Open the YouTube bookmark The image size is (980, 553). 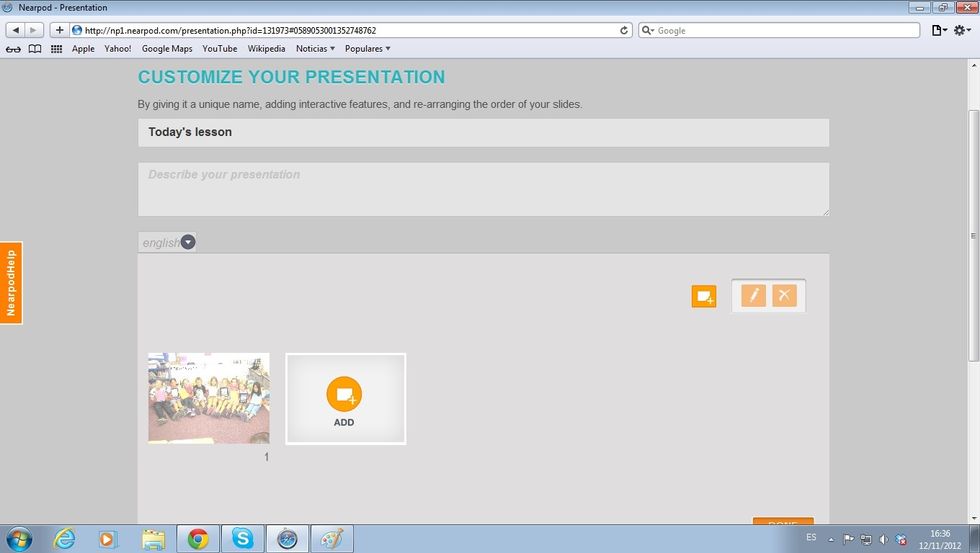pos(219,49)
